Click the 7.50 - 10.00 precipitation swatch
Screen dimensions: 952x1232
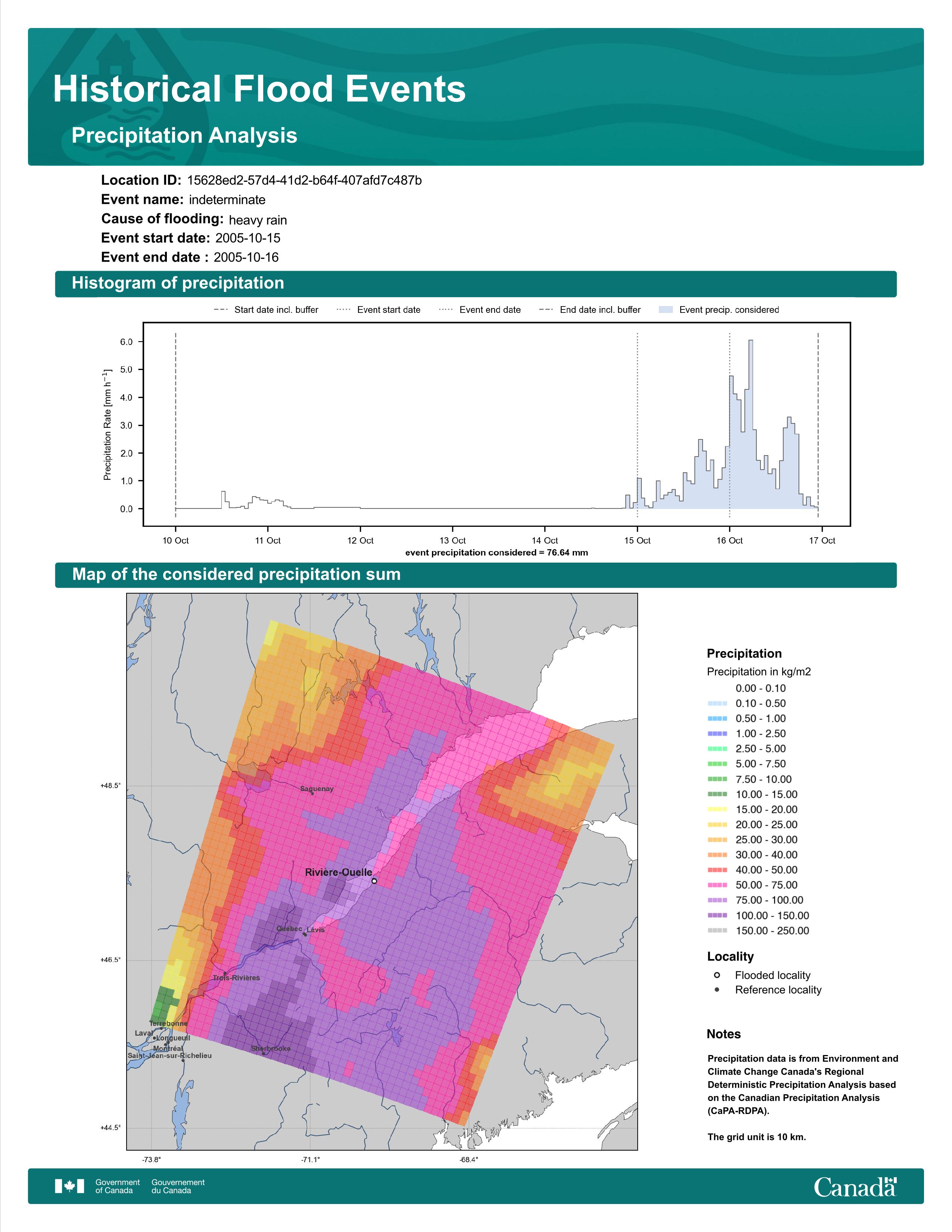click(x=718, y=779)
